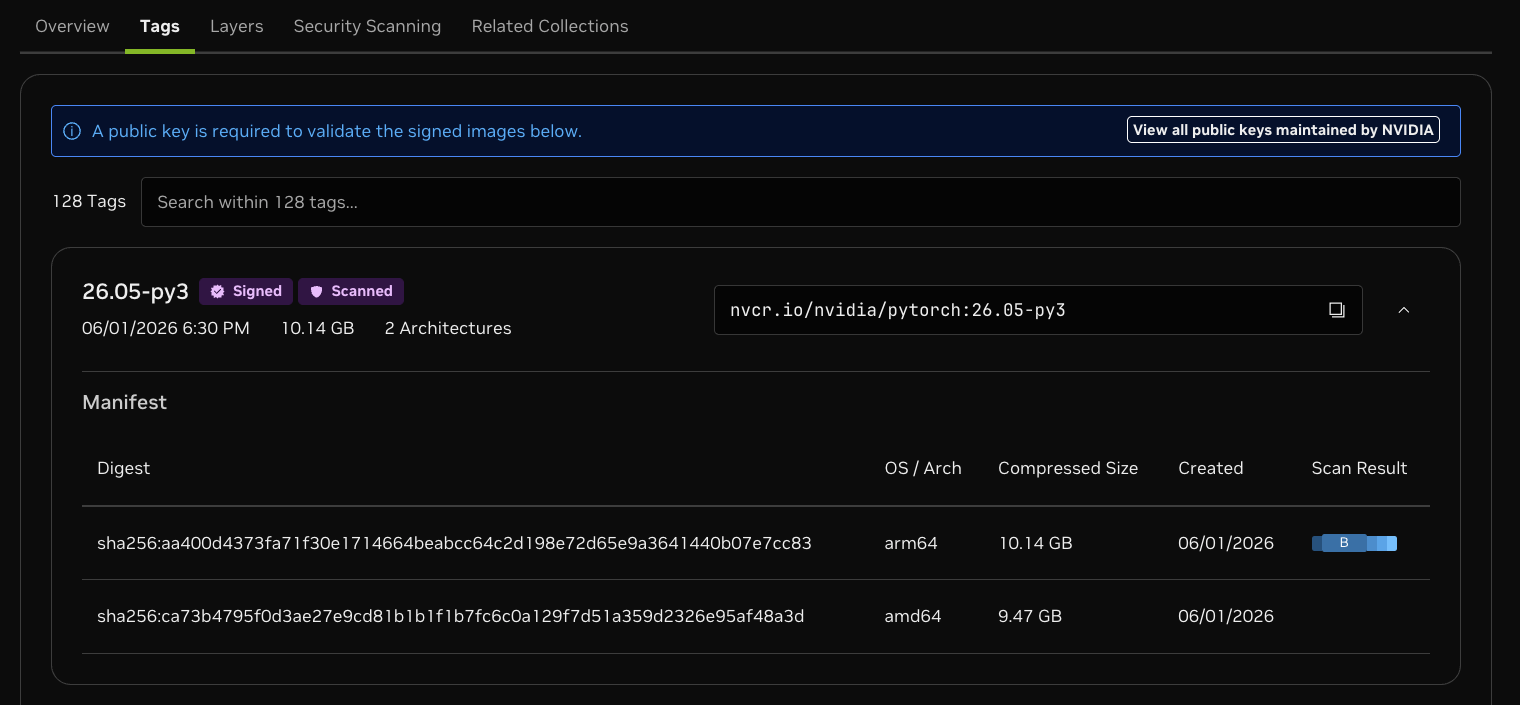Click the nvcr.io/nvidia/pytorch:26.05-py3 pull path field
Screen dimensions: 1520x705
click(1038, 310)
